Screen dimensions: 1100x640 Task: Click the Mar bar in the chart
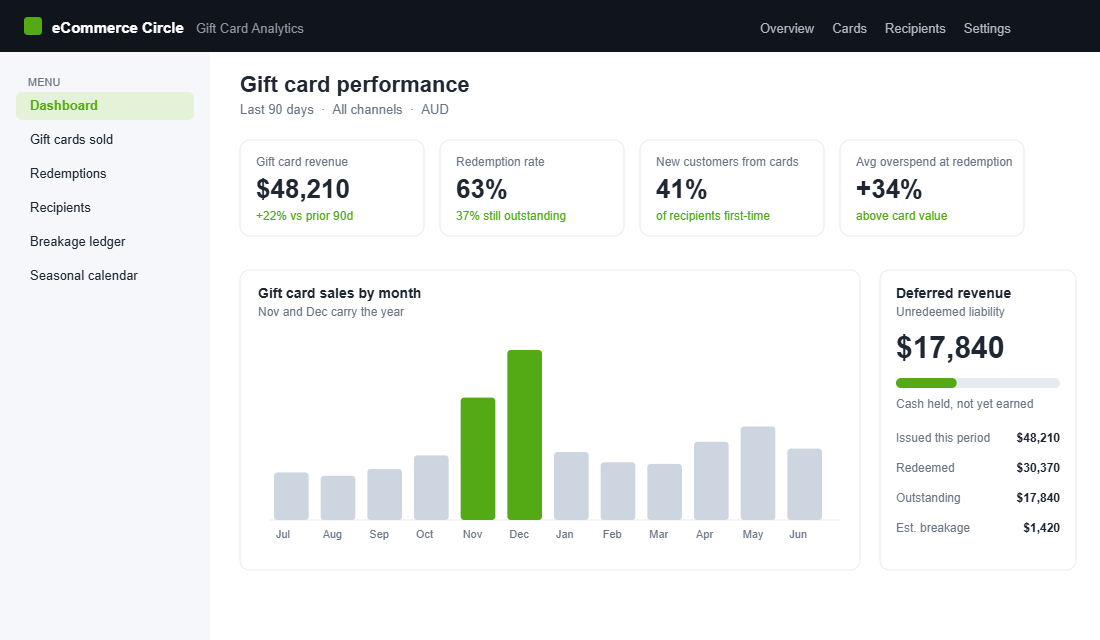tap(664, 492)
